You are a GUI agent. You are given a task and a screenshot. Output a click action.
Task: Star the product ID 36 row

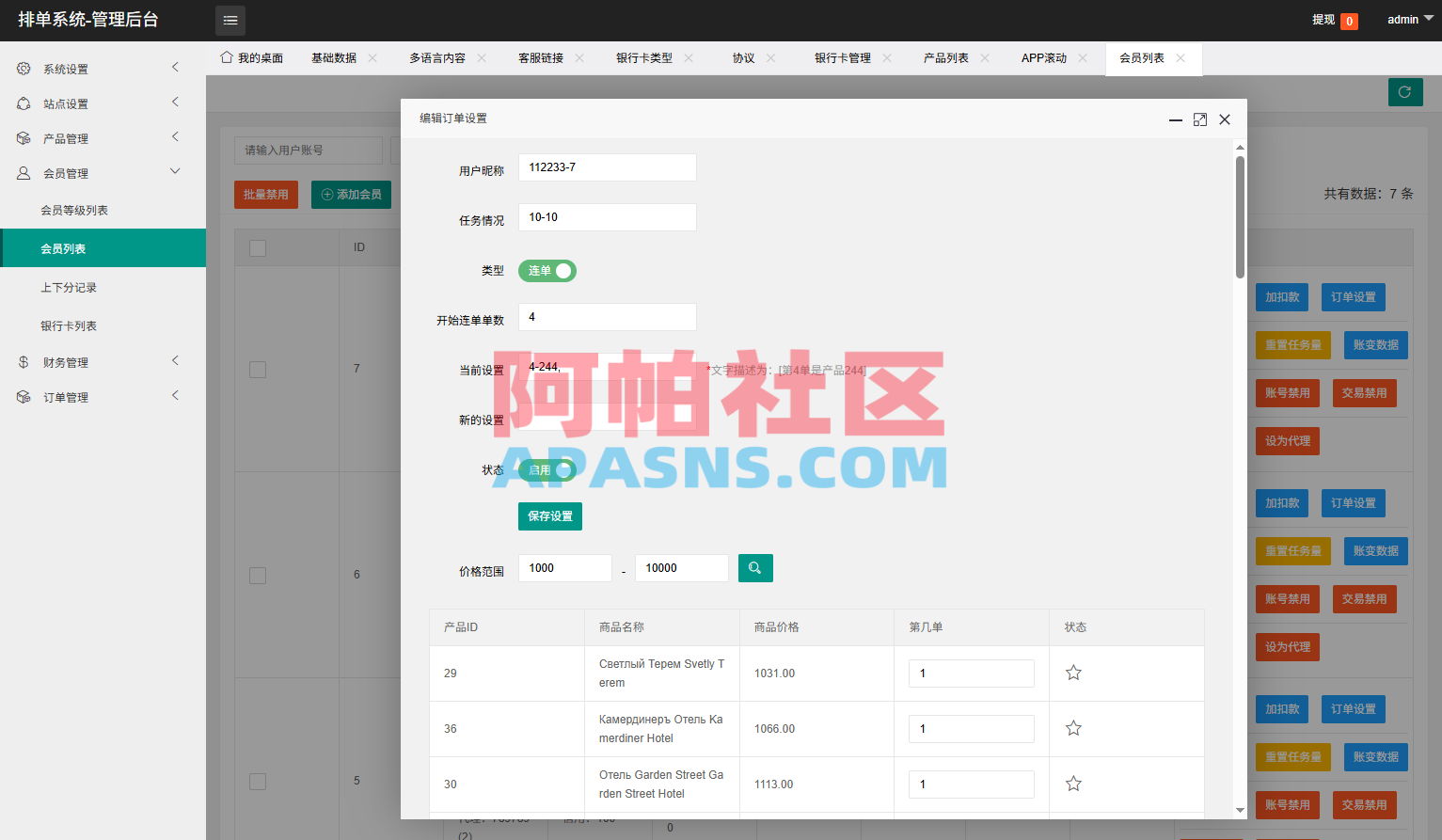pos(1073,728)
